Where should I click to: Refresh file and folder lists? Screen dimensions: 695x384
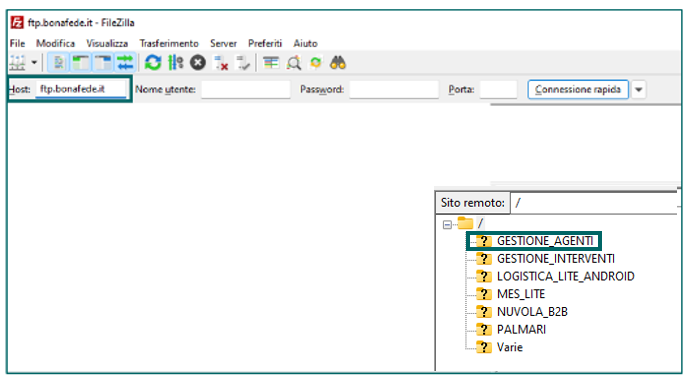tap(153, 63)
